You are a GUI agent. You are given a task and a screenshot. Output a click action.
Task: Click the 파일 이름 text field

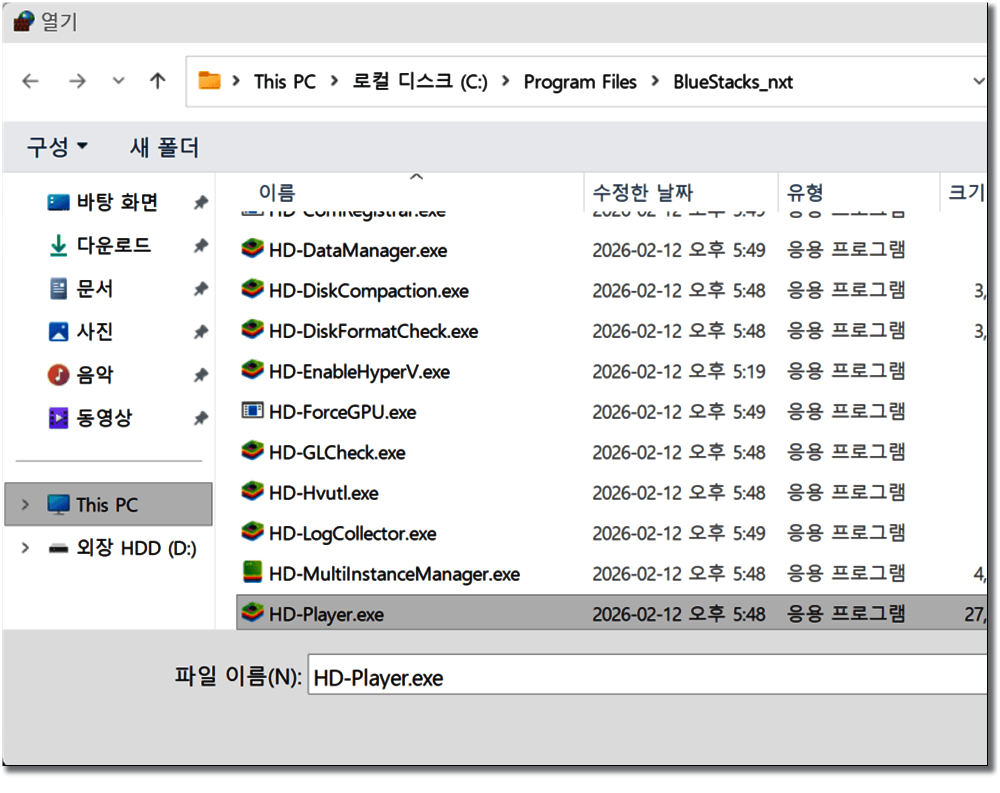click(647, 675)
